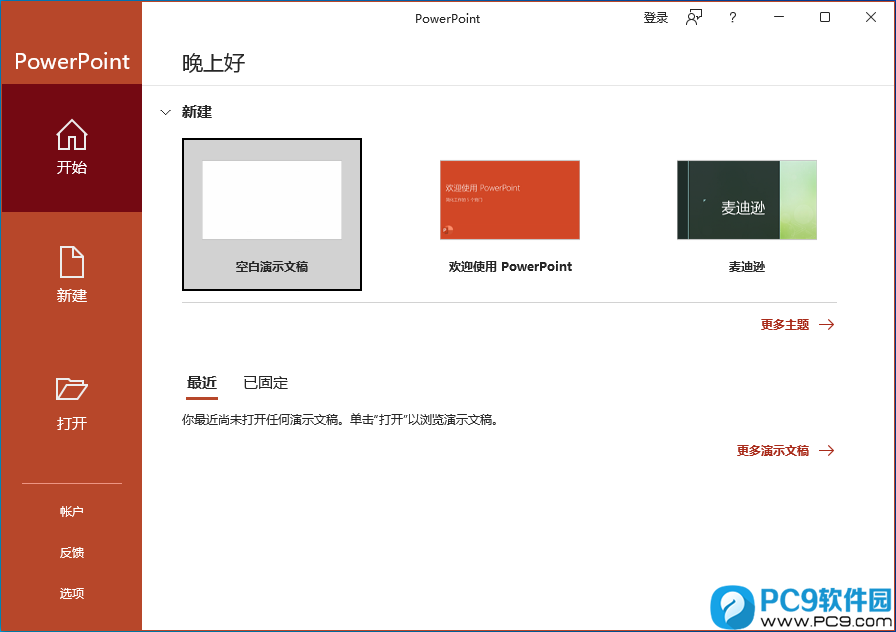
Task: Open the 开始 home page icon
Action: pyautogui.click(x=71, y=135)
